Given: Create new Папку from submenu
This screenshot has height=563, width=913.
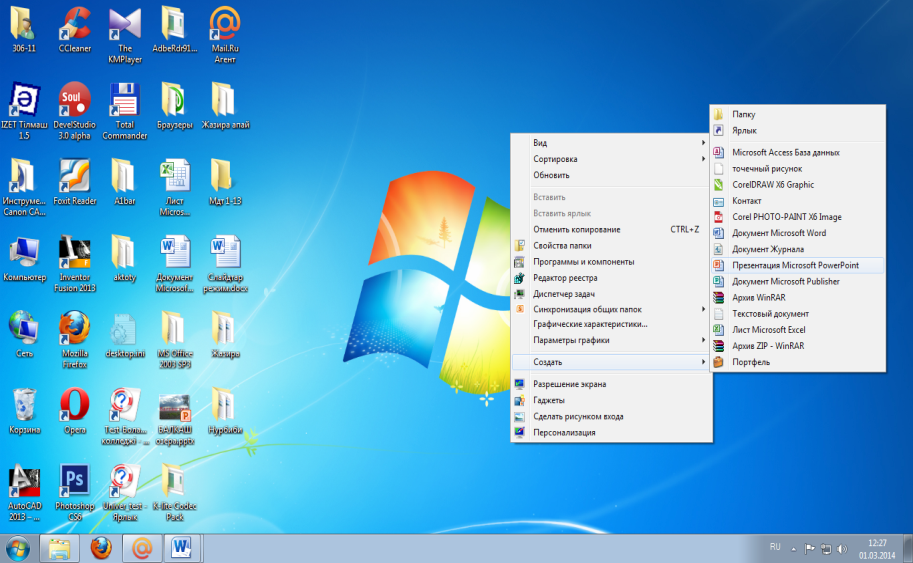Looking at the screenshot, I should tap(743, 114).
